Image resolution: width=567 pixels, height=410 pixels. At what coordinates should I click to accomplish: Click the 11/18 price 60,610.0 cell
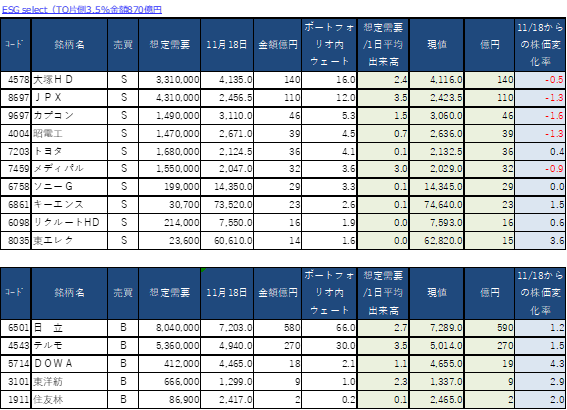pos(227,240)
